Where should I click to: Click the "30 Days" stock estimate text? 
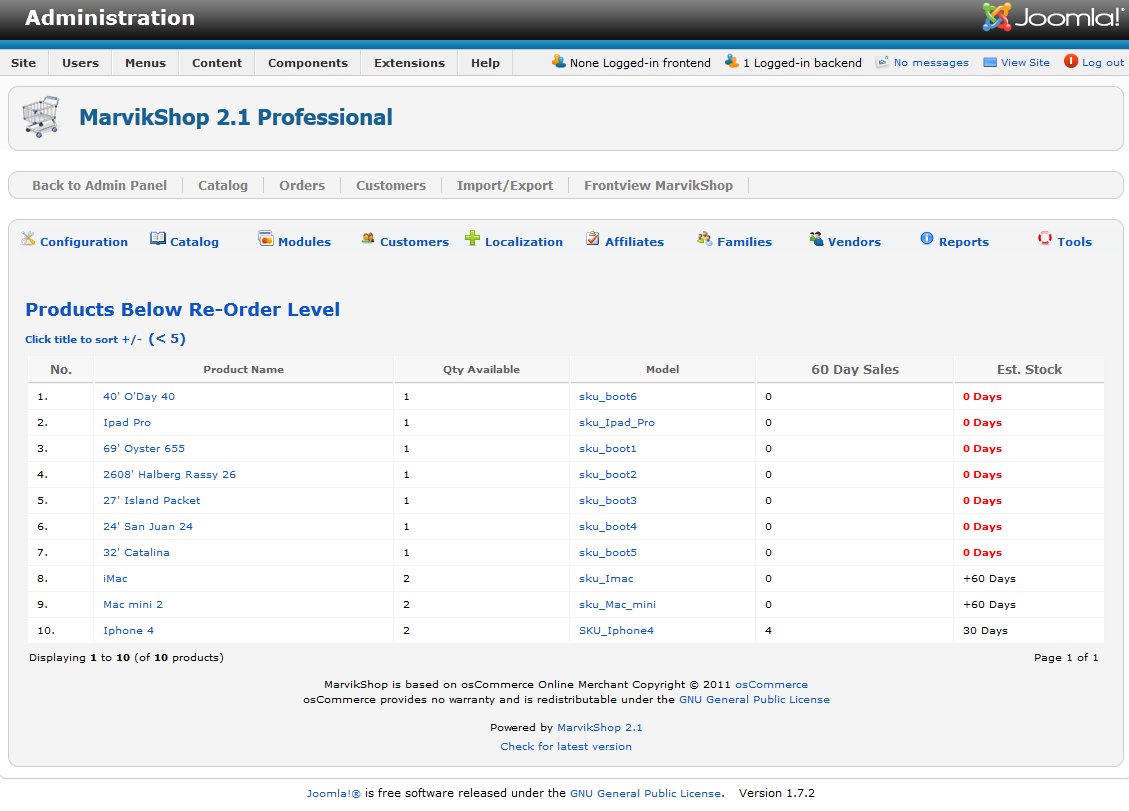[x=985, y=630]
